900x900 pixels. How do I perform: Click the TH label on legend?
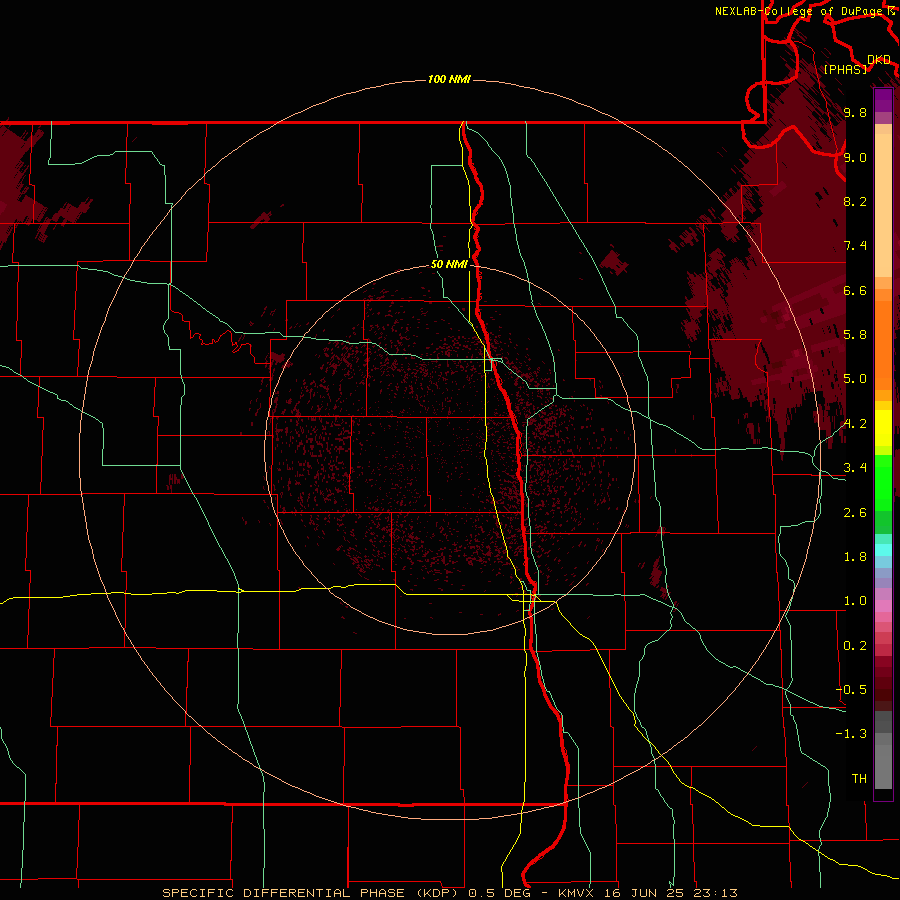click(859, 778)
